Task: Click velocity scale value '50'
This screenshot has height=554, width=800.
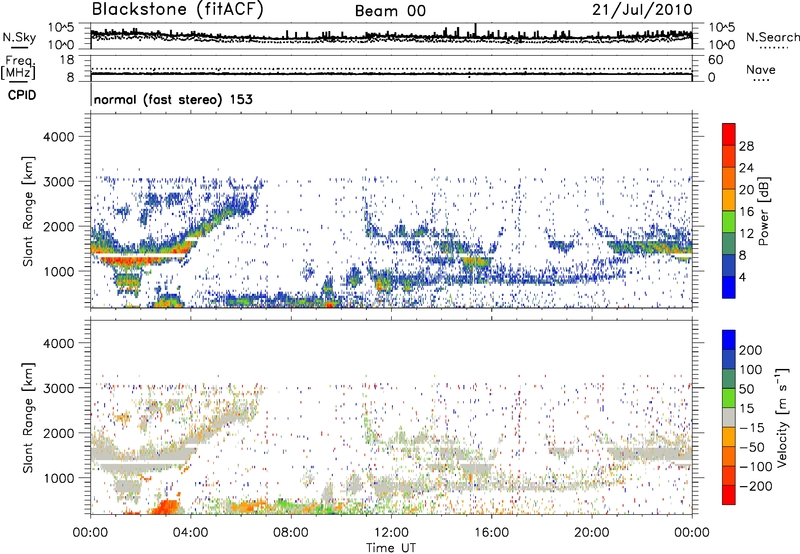Action: tap(746, 389)
